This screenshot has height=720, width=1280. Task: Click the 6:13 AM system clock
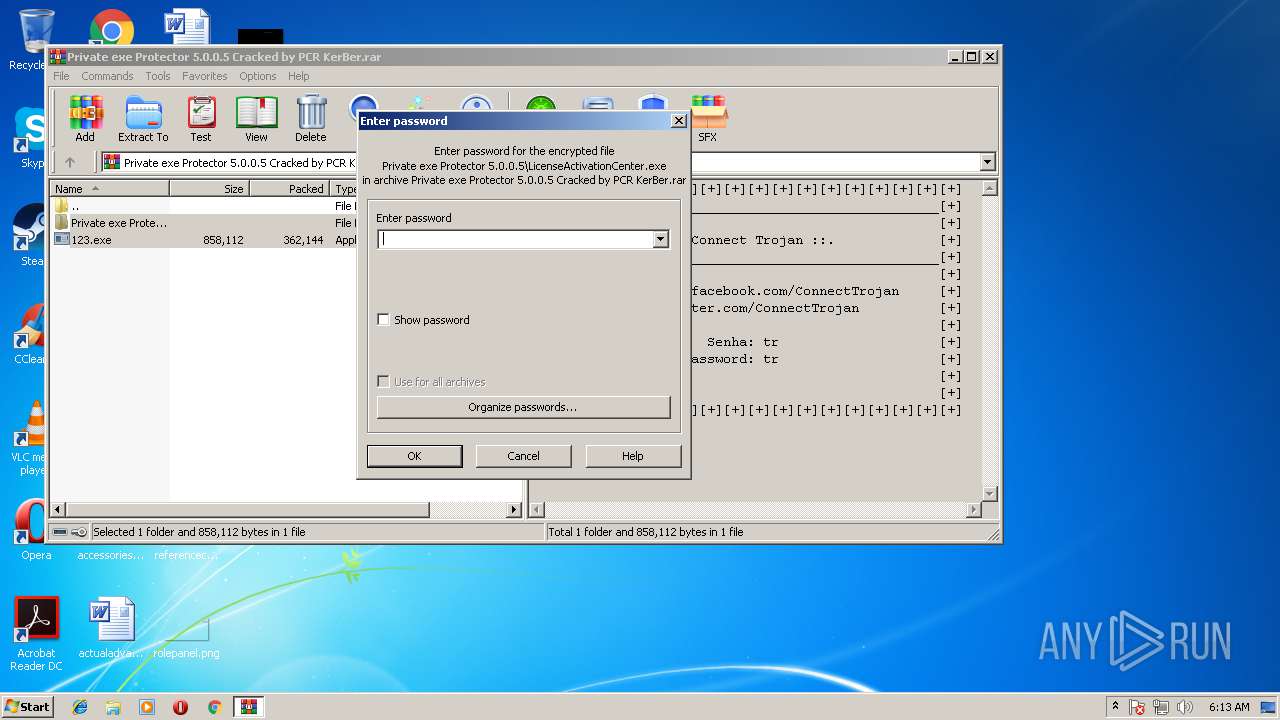click(1229, 707)
